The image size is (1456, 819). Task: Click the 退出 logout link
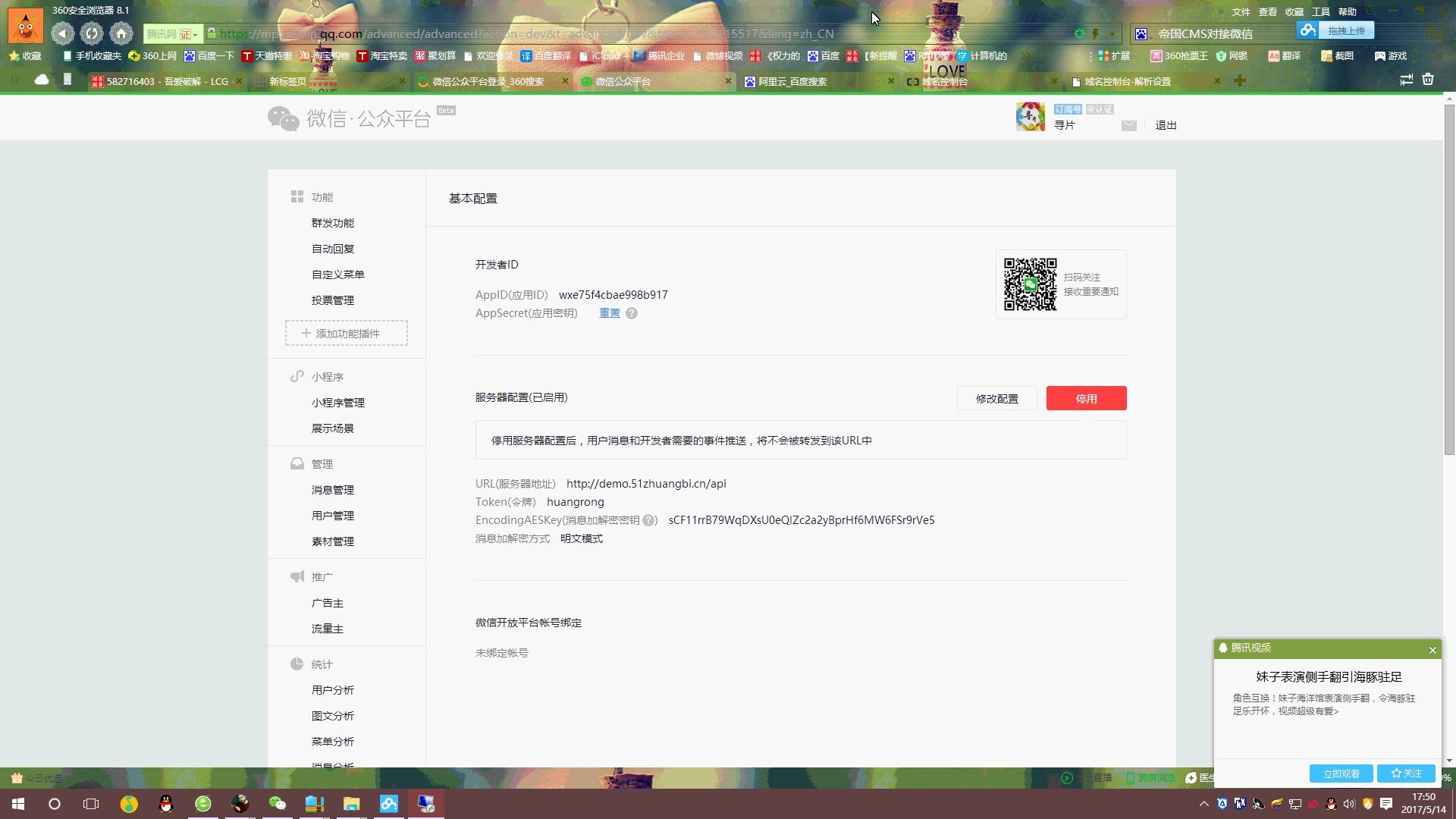coord(1166,126)
